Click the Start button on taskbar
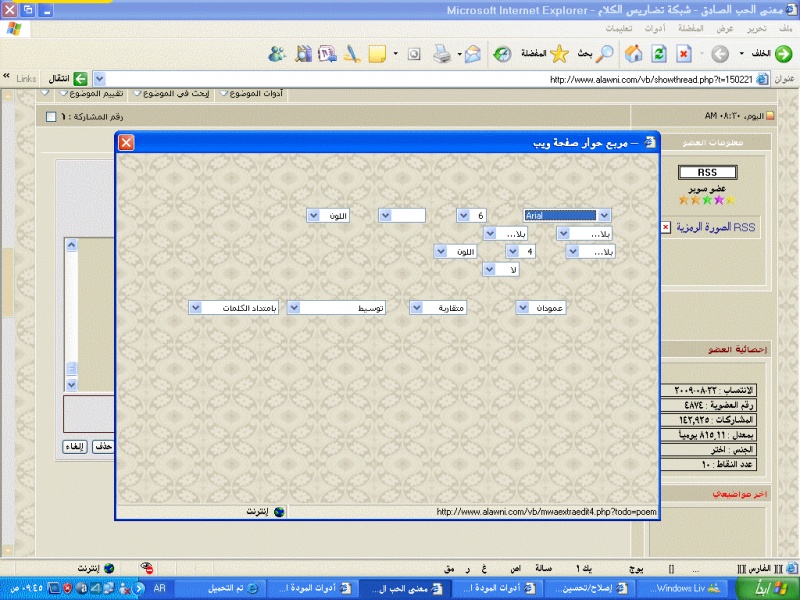The width and height of the screenshot is (800, 600). click(x=770, y=589)
